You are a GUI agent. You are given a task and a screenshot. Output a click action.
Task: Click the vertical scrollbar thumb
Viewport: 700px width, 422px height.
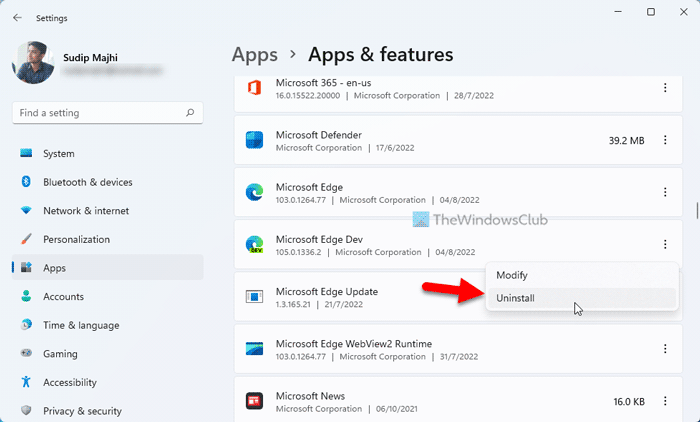tap(697, 210)
